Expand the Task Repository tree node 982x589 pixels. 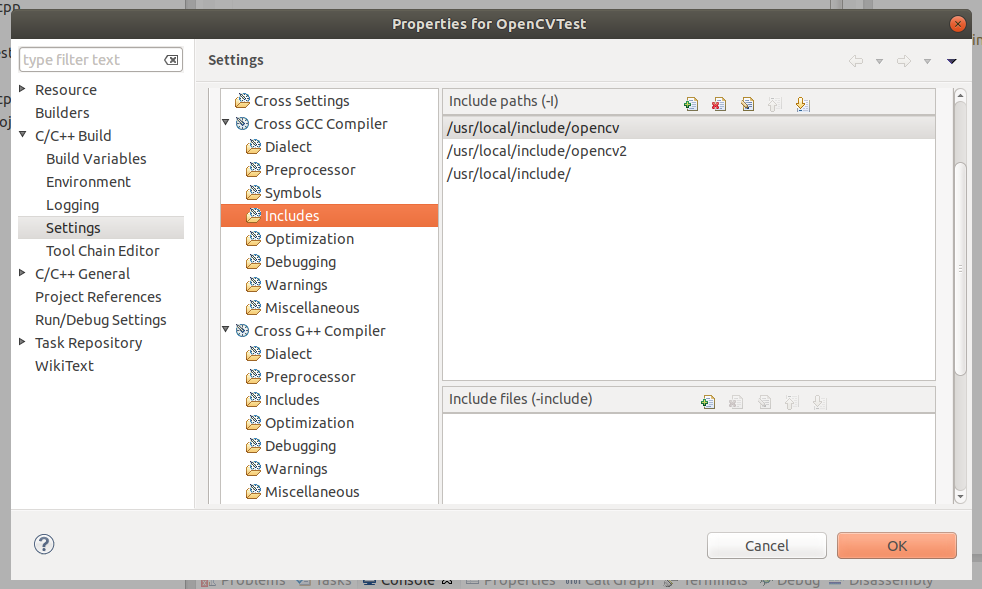23,341
